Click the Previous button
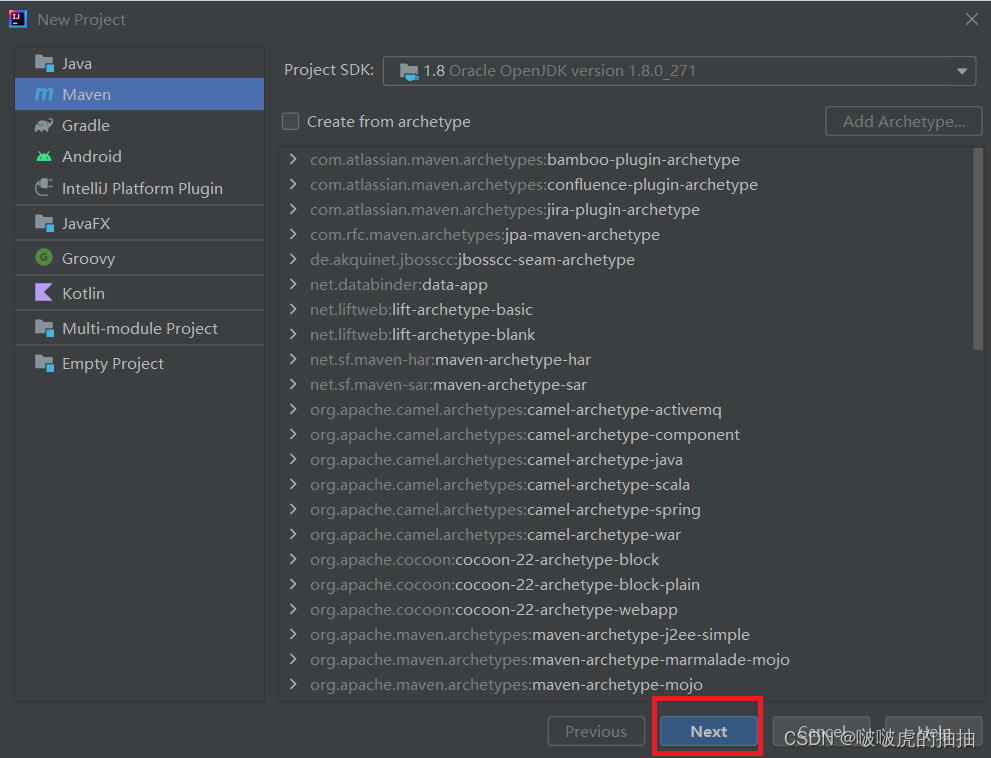This screenshot has width=991, height=758. 596,731
